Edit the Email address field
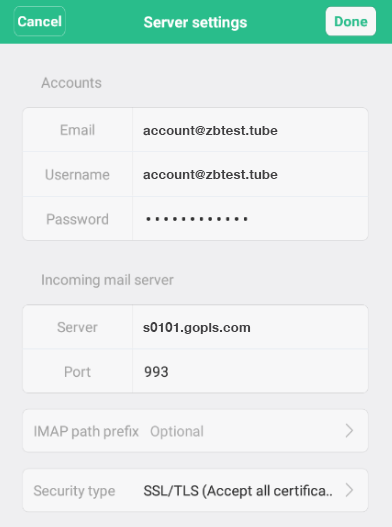392x527 pixels. (250, 130)
